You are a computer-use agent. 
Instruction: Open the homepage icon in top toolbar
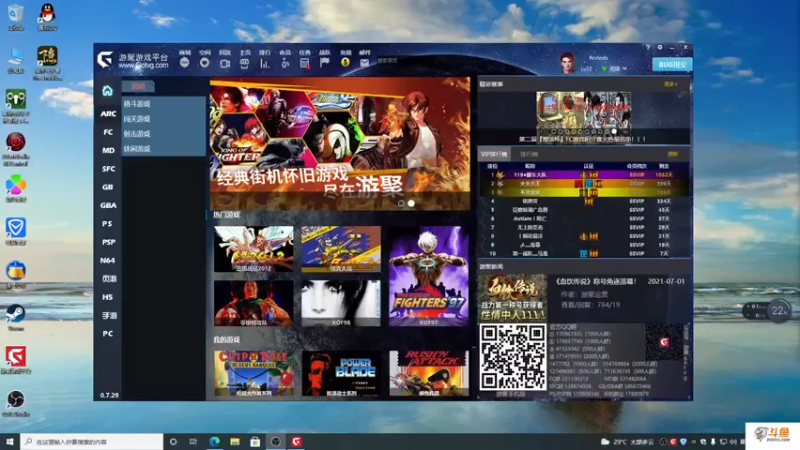pyautogui.click(x=244, y=63)
